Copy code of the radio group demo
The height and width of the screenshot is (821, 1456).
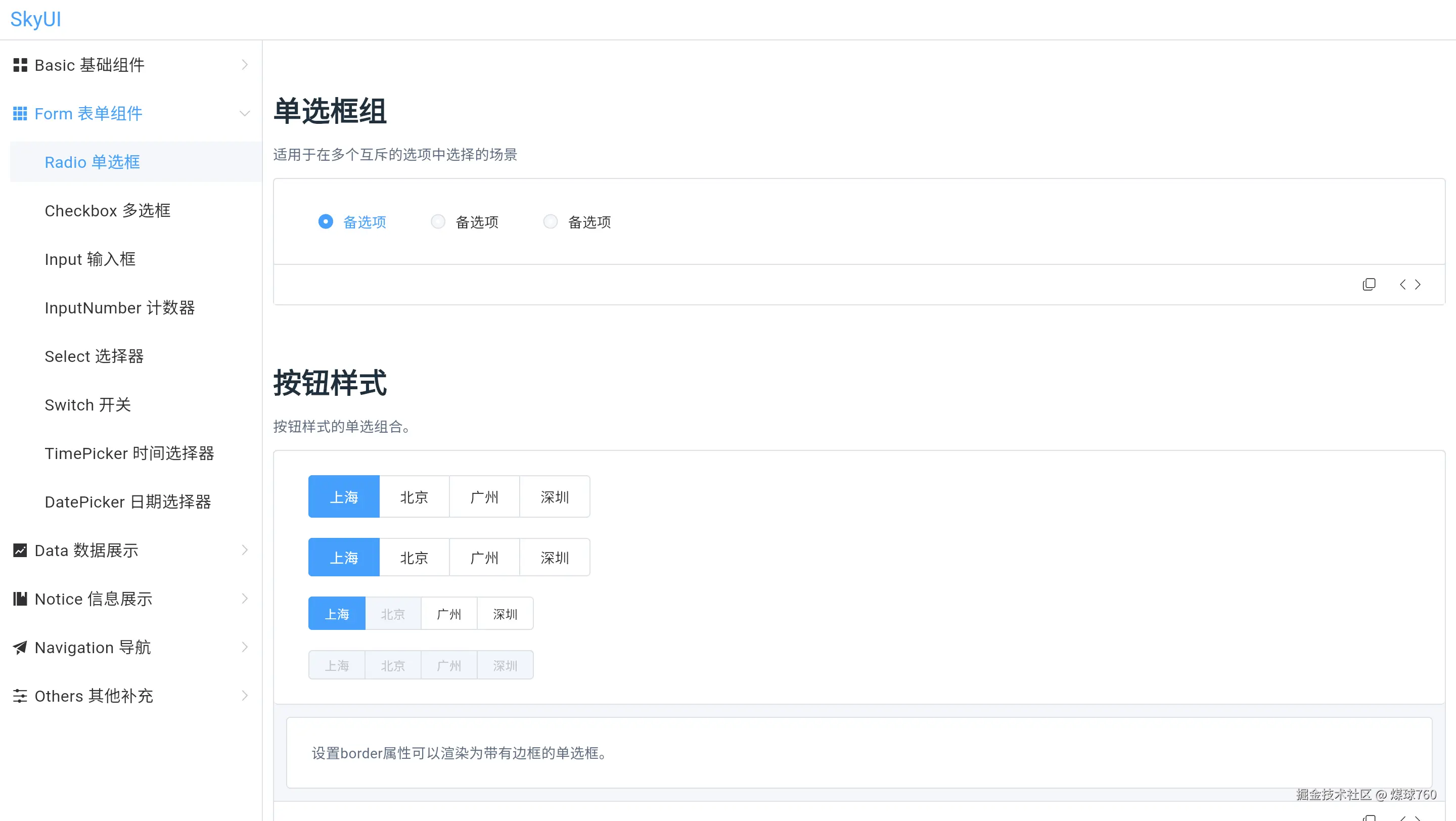(x=1369, y=284)
